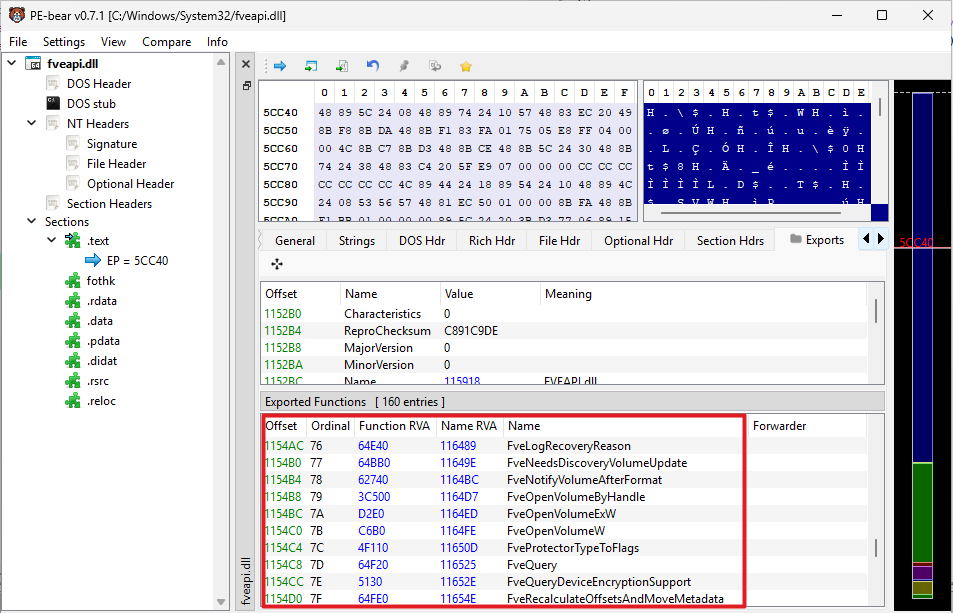Click the .rsrc section puzzle icon
This screenshot has height=613, width=953.
click(x=72, y=381)
